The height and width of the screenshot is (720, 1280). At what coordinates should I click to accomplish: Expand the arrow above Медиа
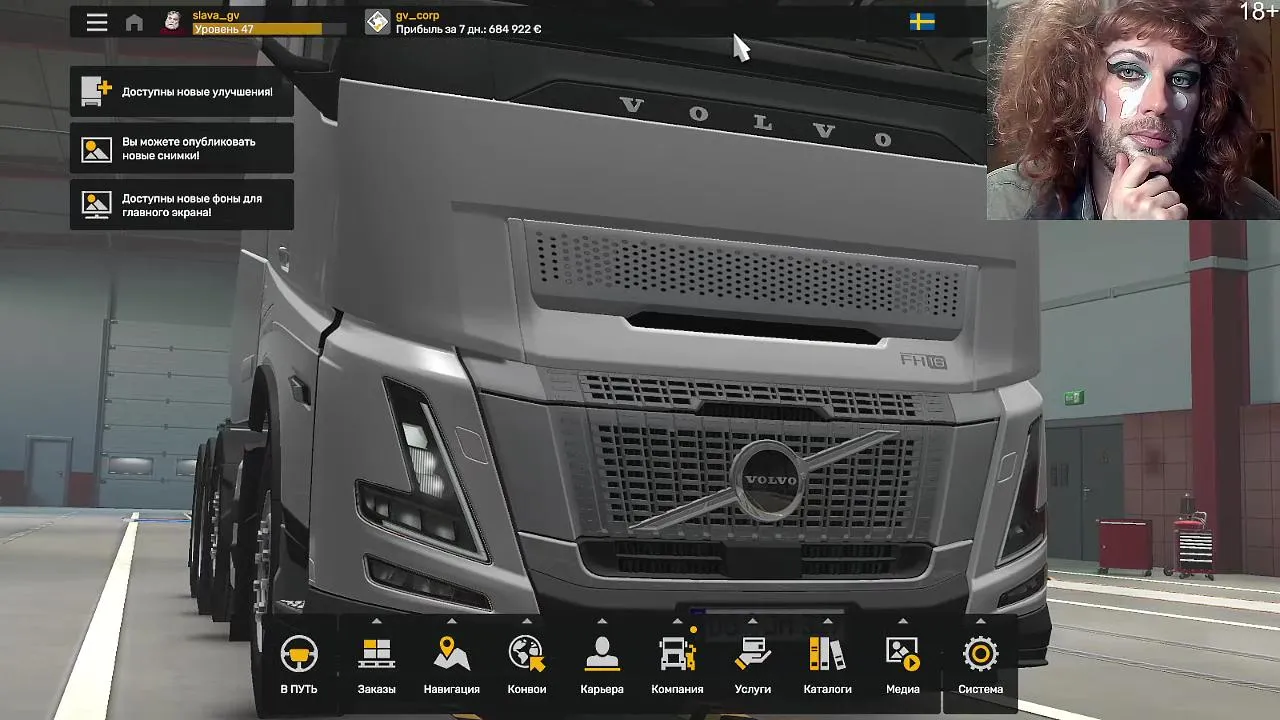[902, 621]
